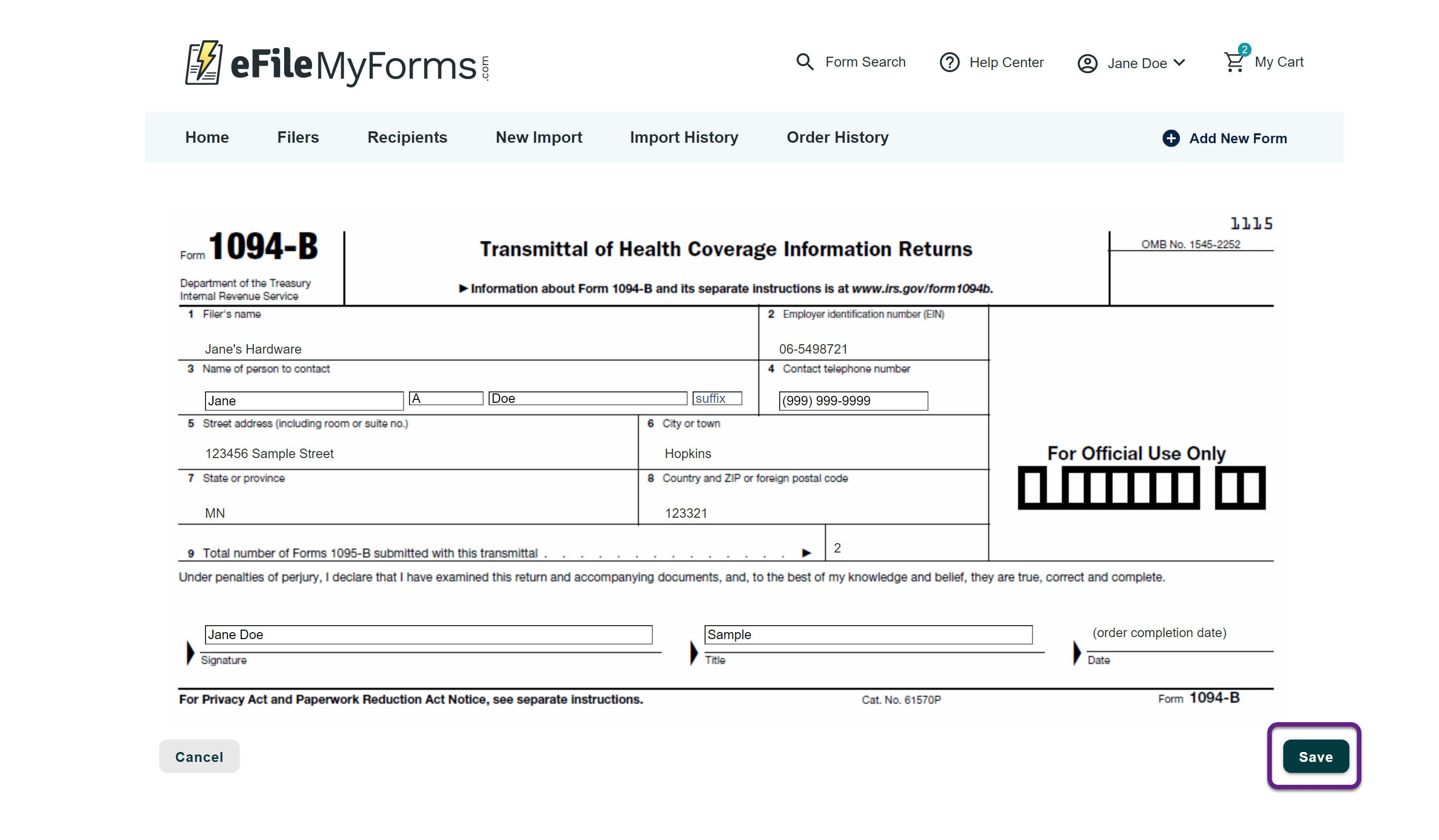Viewport: 1439px width, 840px height.
Task: Click the cart badge showing 2 items
Action: click(x=1244, y=50)
